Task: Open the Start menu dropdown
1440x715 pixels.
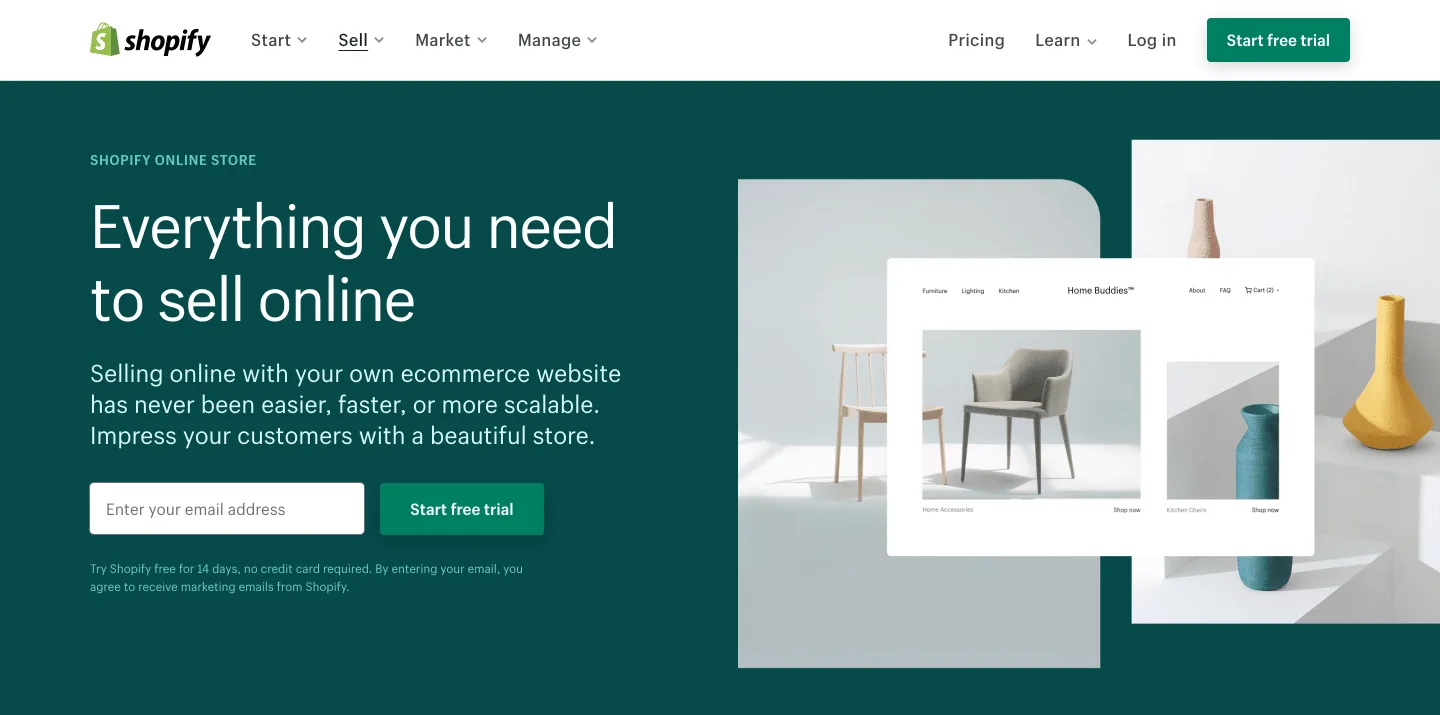Action: 279,40
